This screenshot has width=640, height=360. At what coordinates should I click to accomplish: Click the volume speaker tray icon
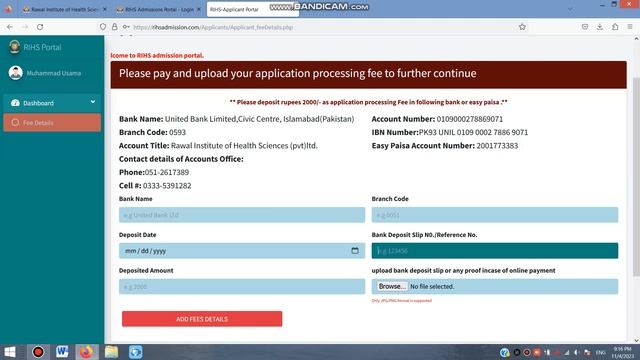pos(577,352)
